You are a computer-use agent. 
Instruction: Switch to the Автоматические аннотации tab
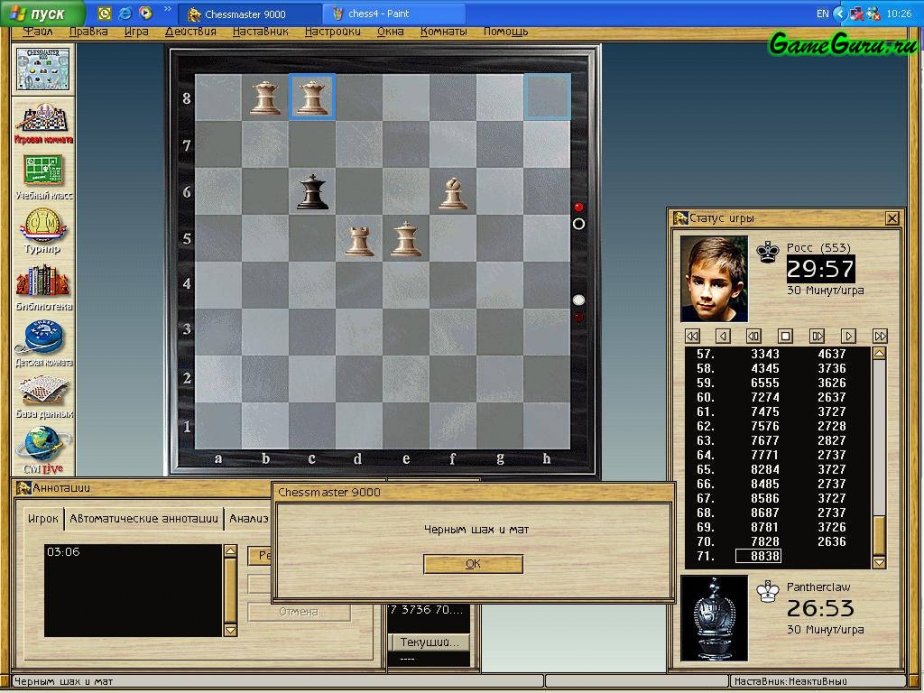(x=144, y=519)
